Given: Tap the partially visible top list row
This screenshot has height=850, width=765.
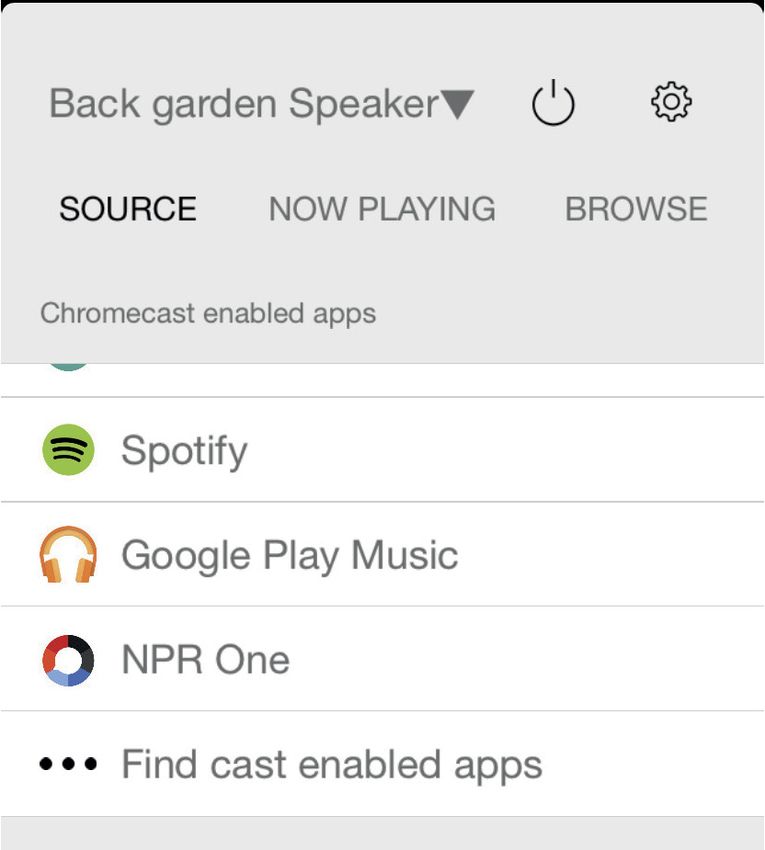Looking at the screenshot, I should coord(382,380).
